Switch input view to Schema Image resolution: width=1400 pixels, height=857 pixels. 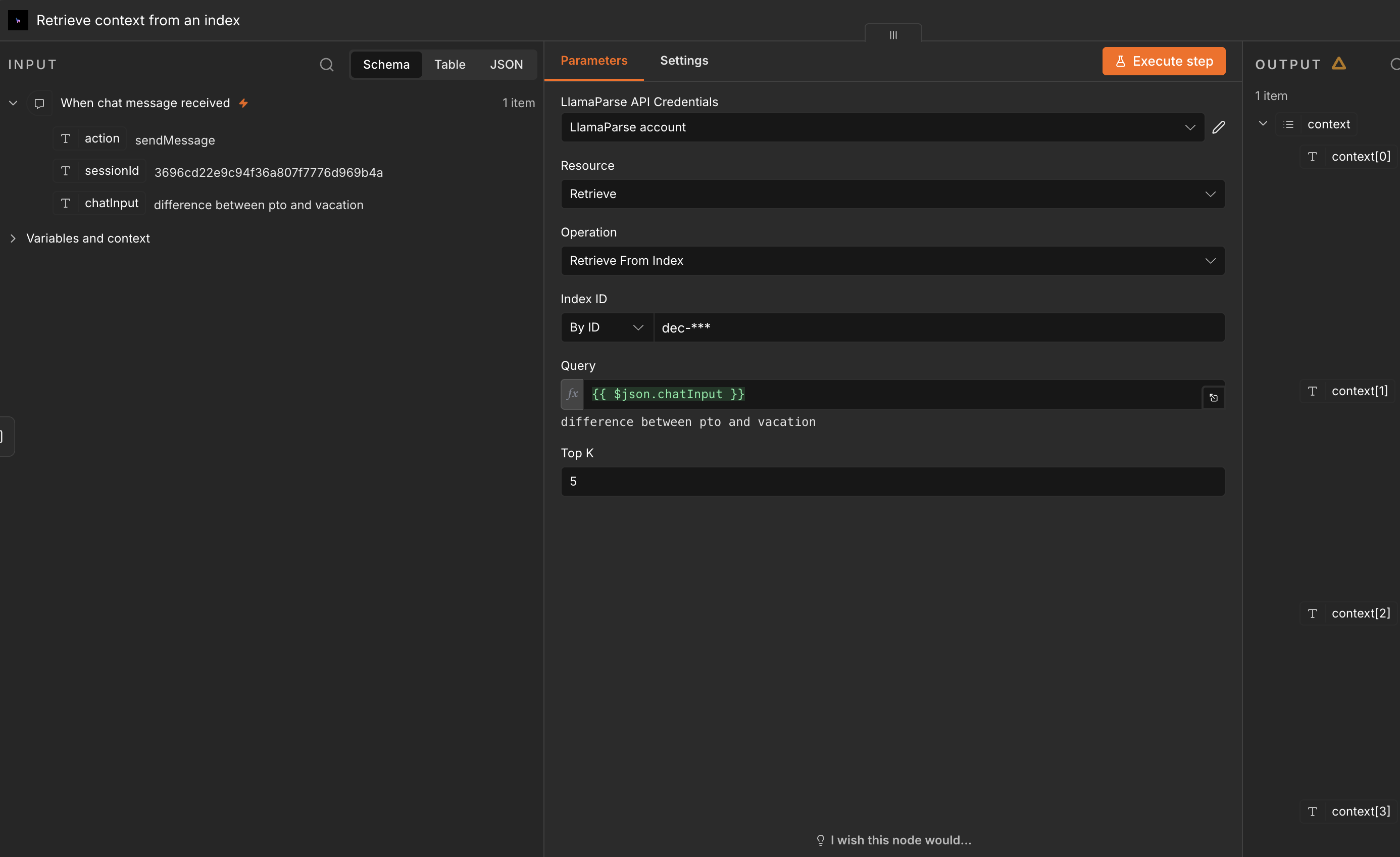pyautogui.click(x=386, y=65)
